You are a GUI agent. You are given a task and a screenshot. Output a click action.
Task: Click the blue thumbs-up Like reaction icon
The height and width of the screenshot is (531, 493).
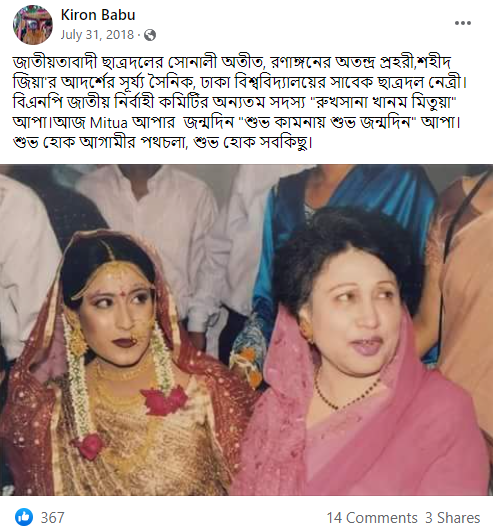pos(24,517)
